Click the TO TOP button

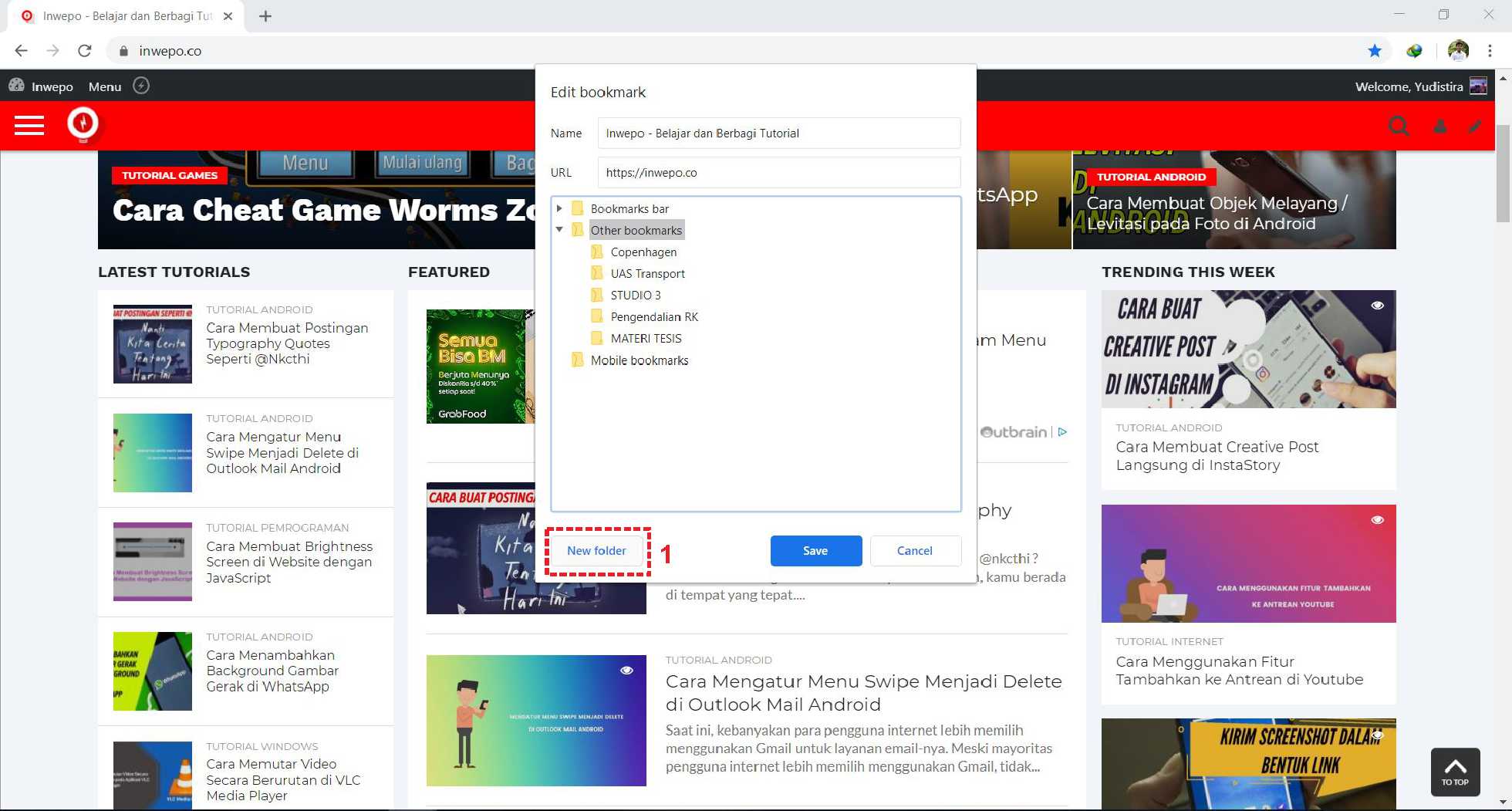pyautogui.click(x=1455, y=772)
